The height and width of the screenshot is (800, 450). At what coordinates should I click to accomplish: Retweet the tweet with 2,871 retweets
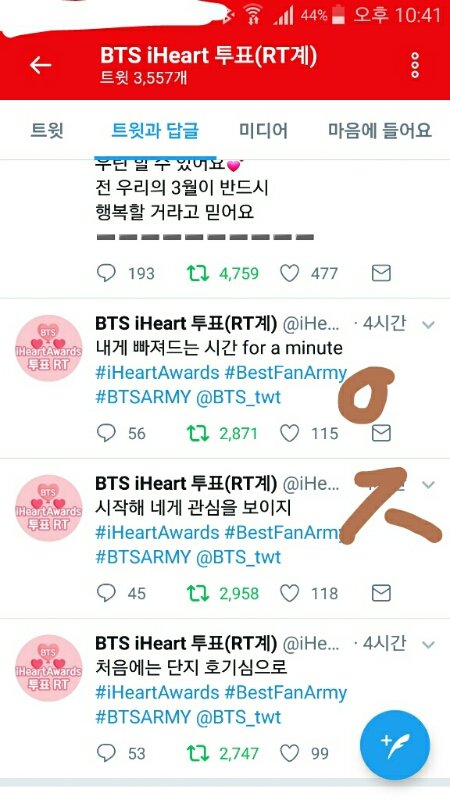tap(197, 433)
